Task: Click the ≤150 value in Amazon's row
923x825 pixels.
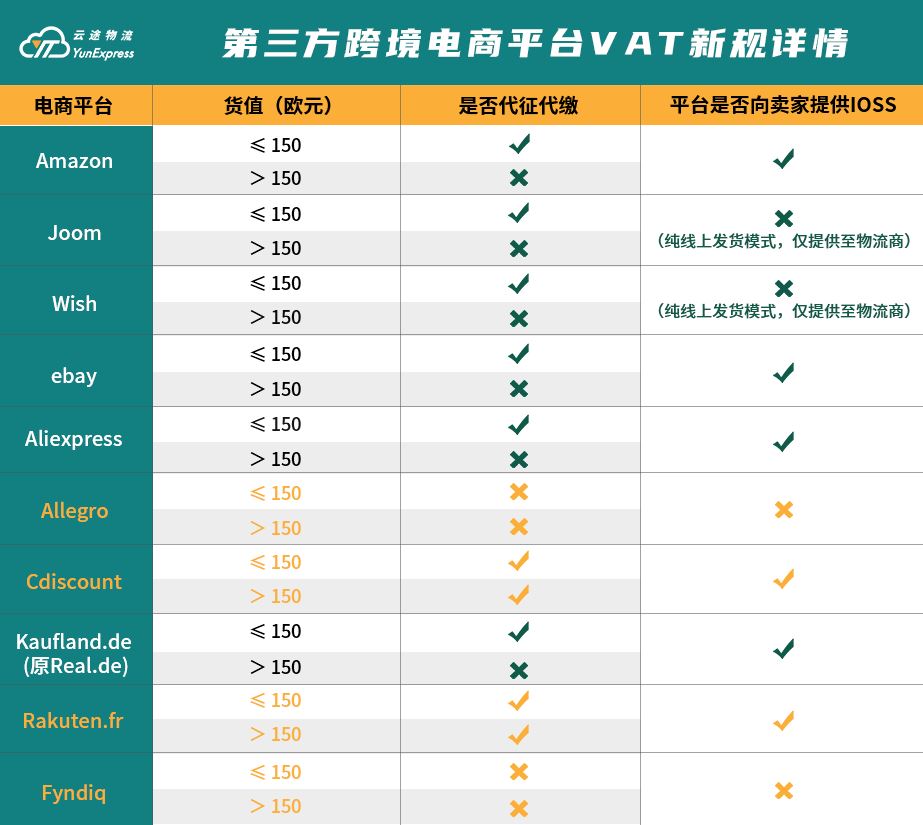Action: coord(275,145)
